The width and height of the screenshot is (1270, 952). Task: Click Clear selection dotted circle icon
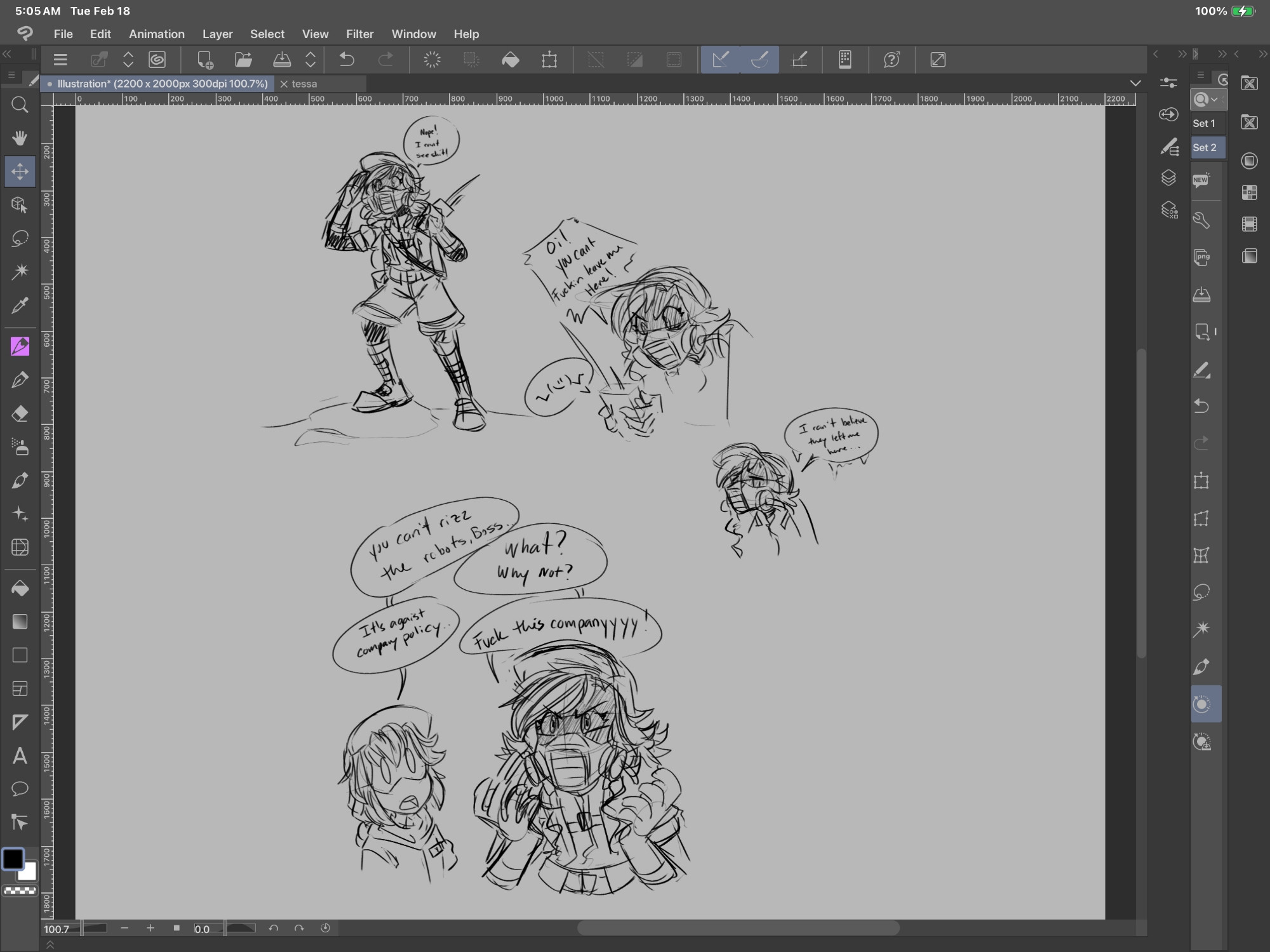tap(432, 60)
